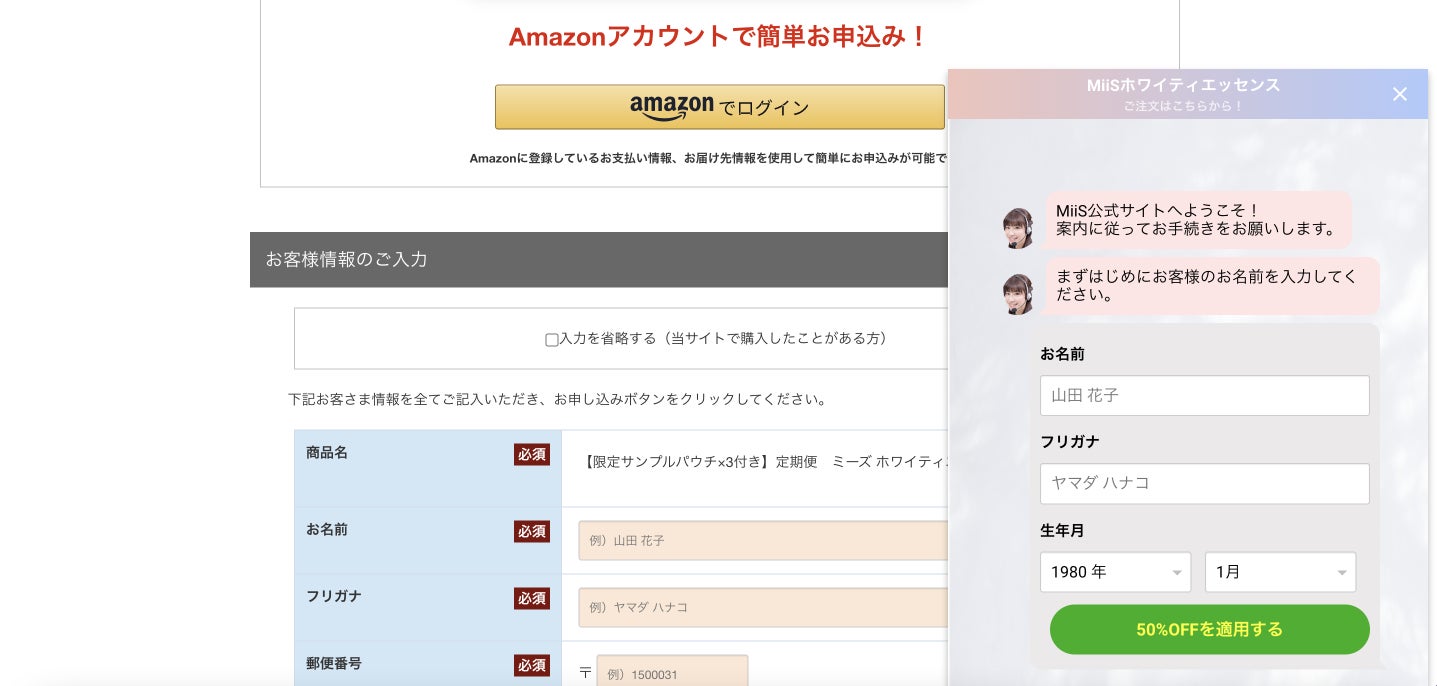The width and height of the screenshot is (1437, 686).
Task: Click the 必須 badge beside 商品名
Action: pos(532,454)
